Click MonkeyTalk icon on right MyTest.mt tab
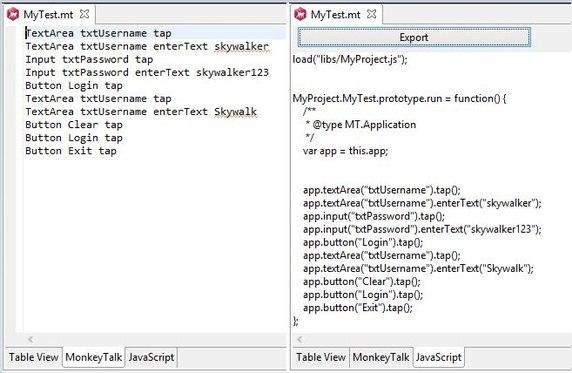The height and width of the screenshot is (373, 572). (x=300, y=14)
